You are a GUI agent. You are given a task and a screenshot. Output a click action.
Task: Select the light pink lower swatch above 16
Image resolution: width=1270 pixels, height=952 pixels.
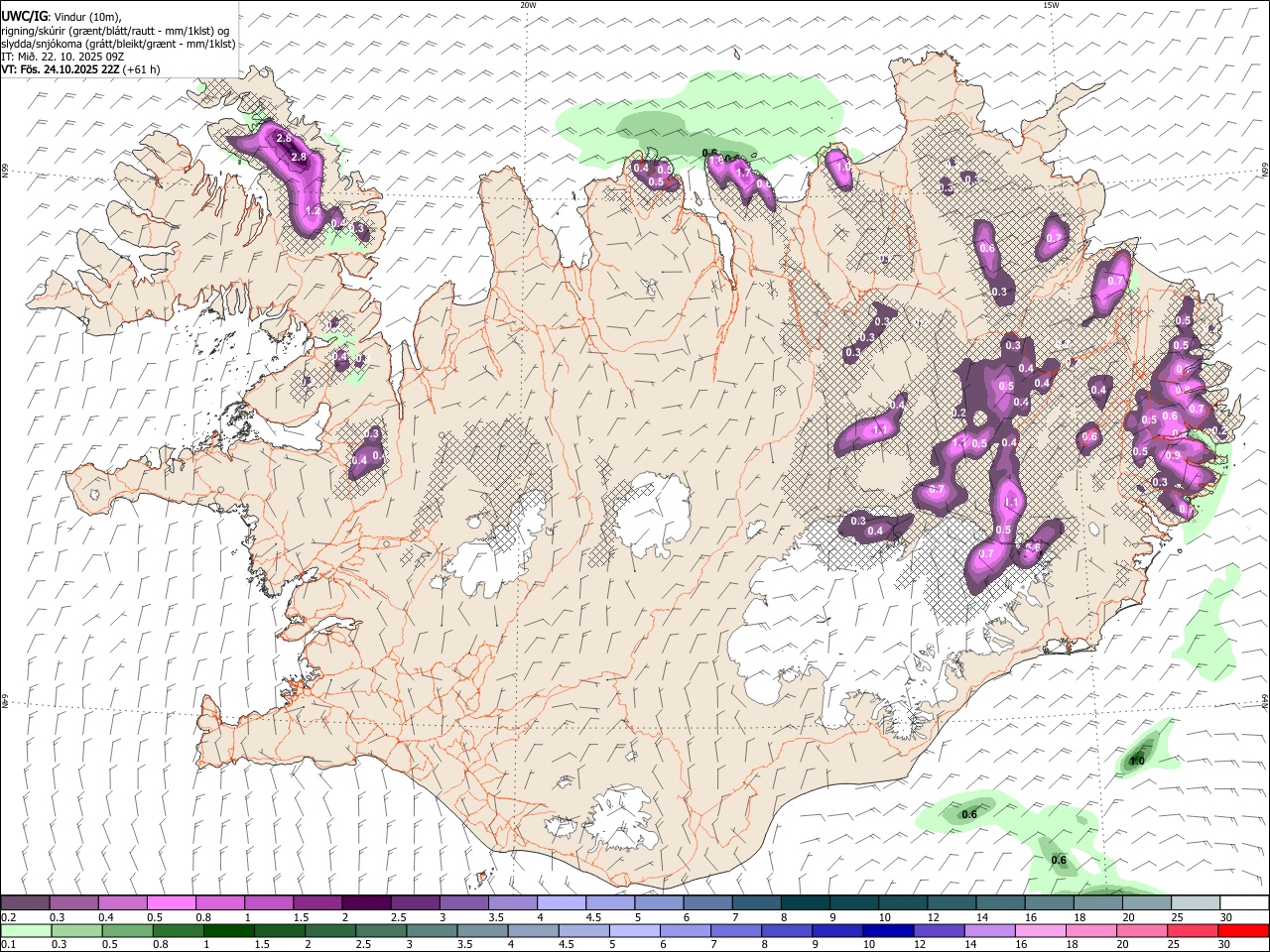[x=1040, y=930]
